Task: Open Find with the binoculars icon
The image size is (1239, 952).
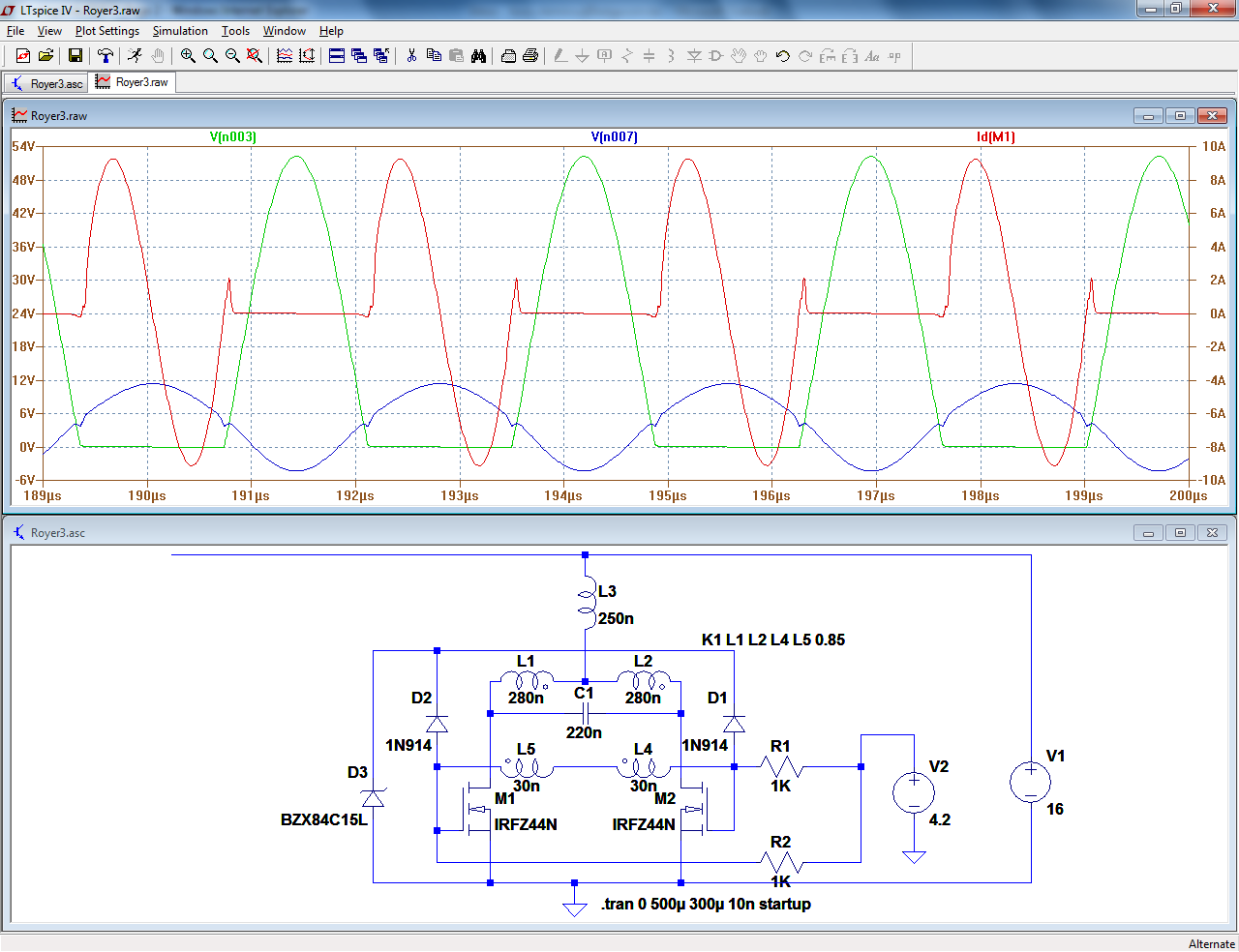Action: [x=478, y=56]
